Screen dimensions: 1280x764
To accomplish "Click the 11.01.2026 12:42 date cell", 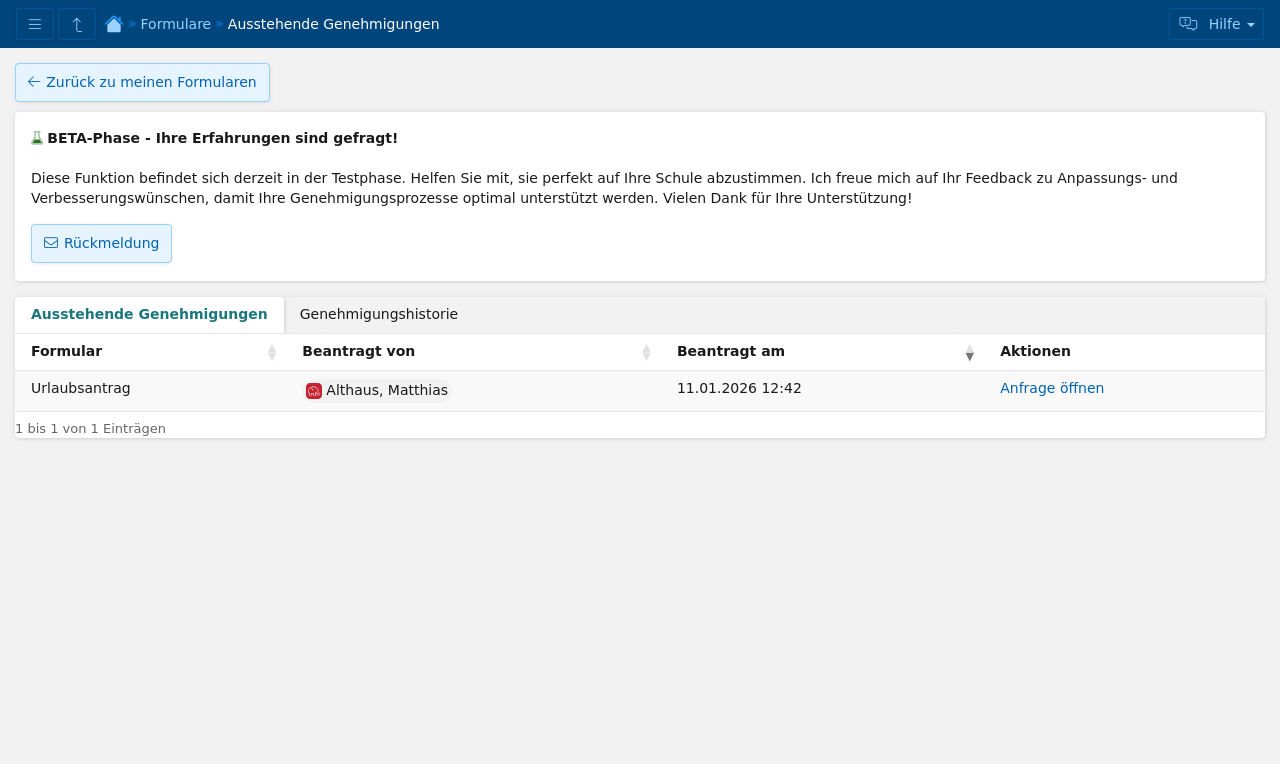I will 739,388.
